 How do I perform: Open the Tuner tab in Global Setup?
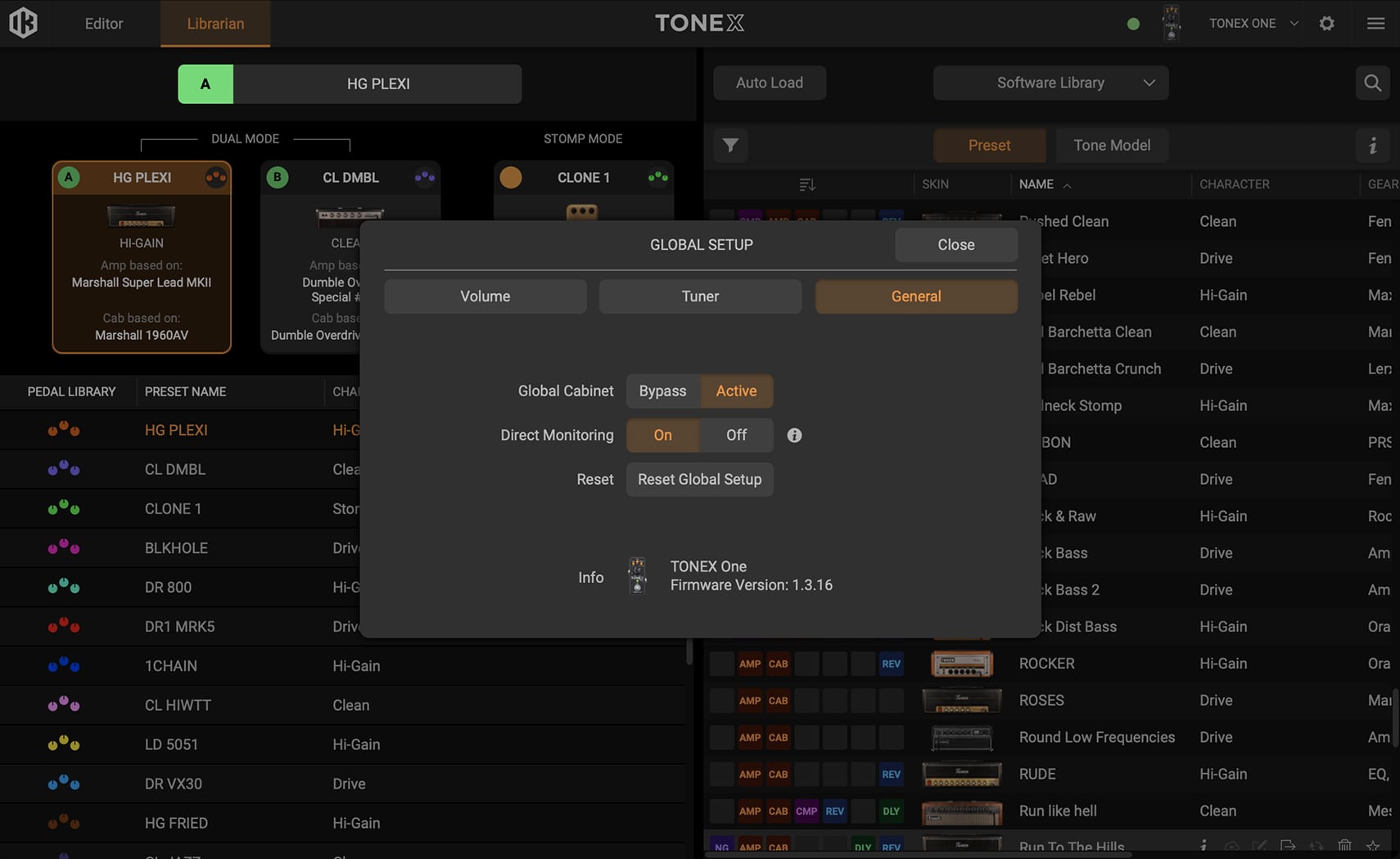[700, 296]
